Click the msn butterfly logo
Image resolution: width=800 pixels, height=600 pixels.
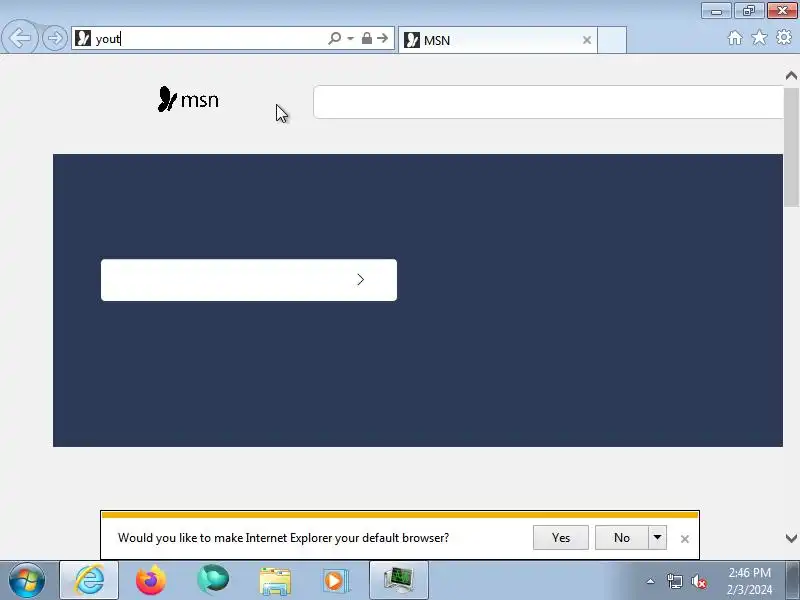tap(188, 99)
